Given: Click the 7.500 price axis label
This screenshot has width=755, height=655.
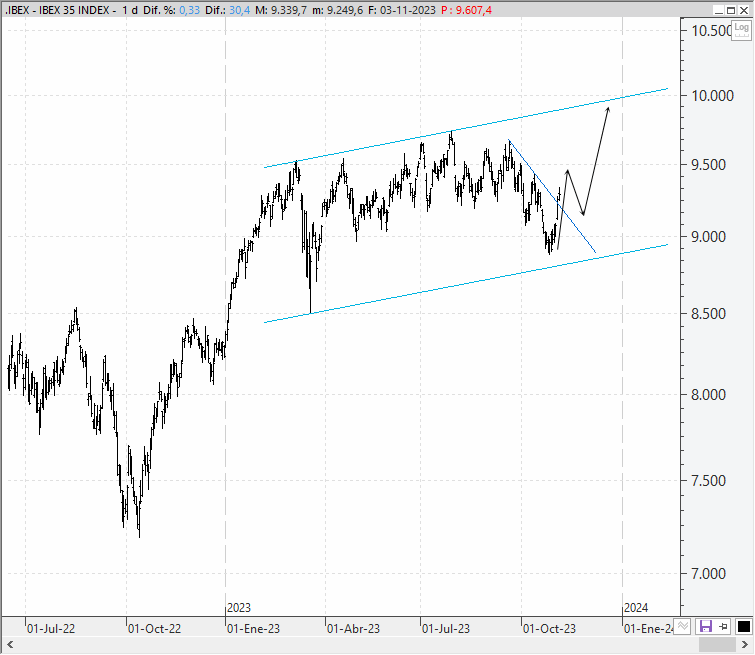Looking at the screenshot, I should (708, 481).
